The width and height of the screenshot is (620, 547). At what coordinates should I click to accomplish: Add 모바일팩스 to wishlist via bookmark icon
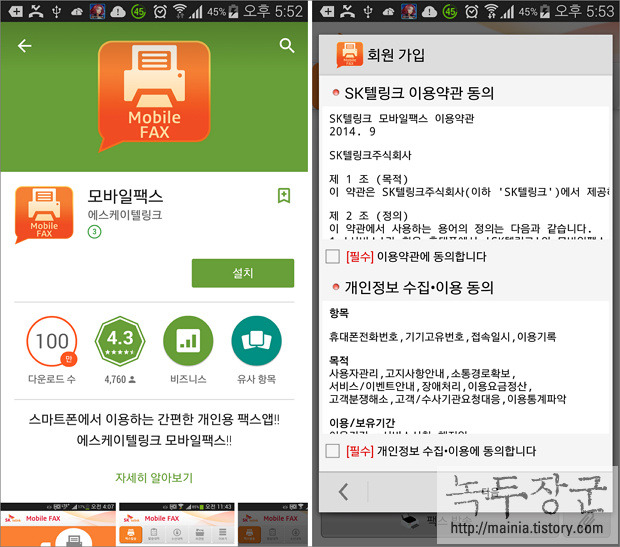284,195
